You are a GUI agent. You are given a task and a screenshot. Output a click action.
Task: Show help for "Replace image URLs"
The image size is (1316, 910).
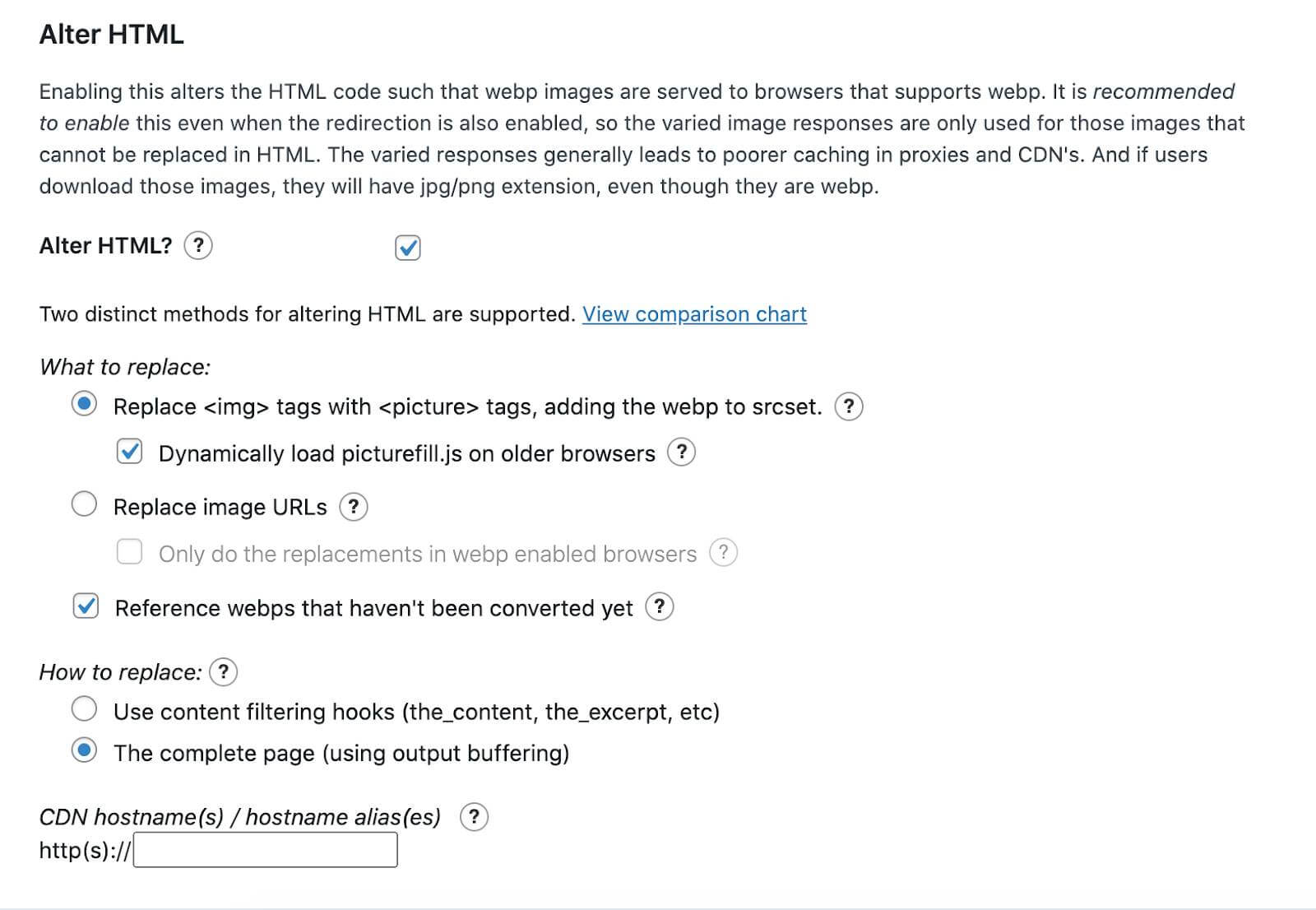point(354,508)
